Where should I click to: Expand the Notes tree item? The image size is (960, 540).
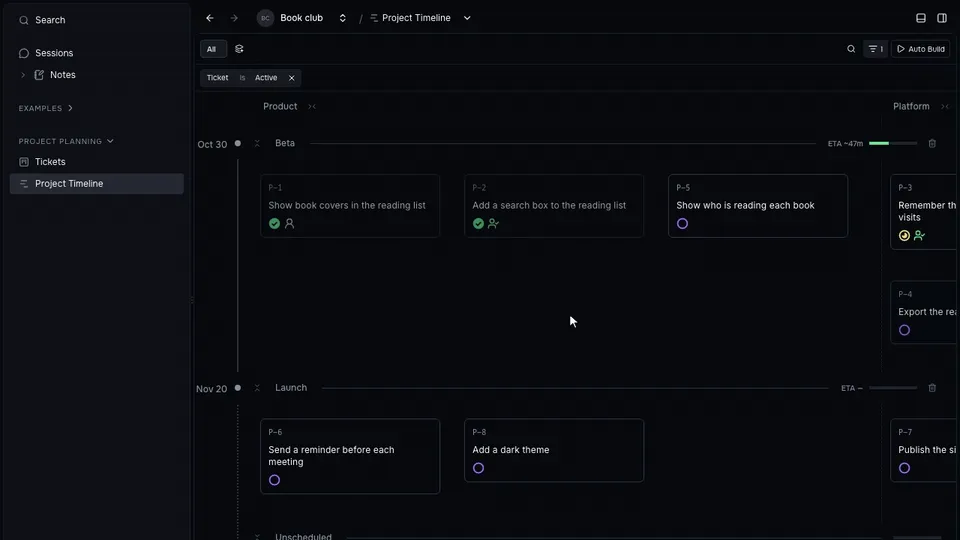click(x=23, y=75)
